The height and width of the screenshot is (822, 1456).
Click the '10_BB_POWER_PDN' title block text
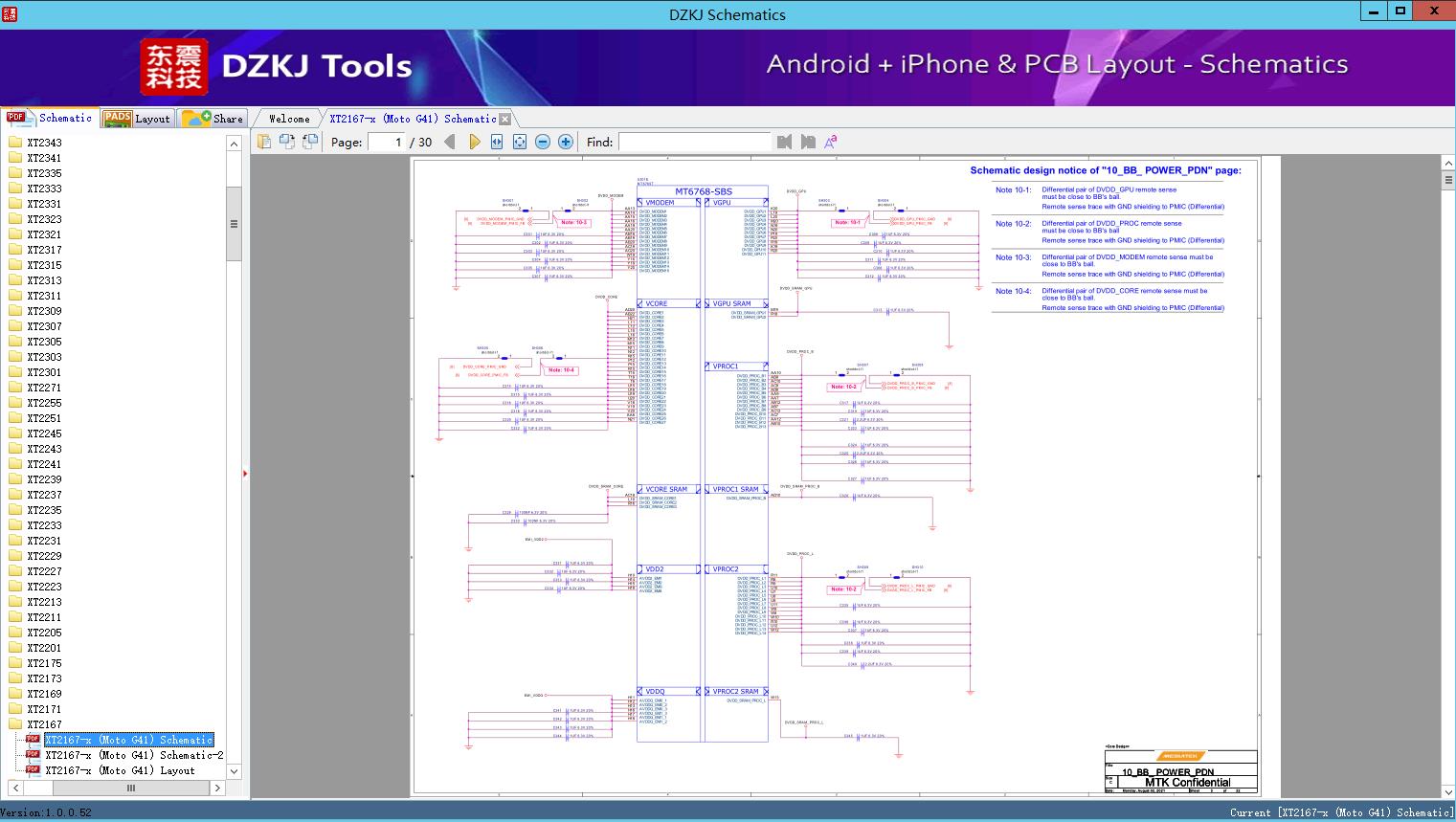pyautogui.click(x=1168, y=772)
